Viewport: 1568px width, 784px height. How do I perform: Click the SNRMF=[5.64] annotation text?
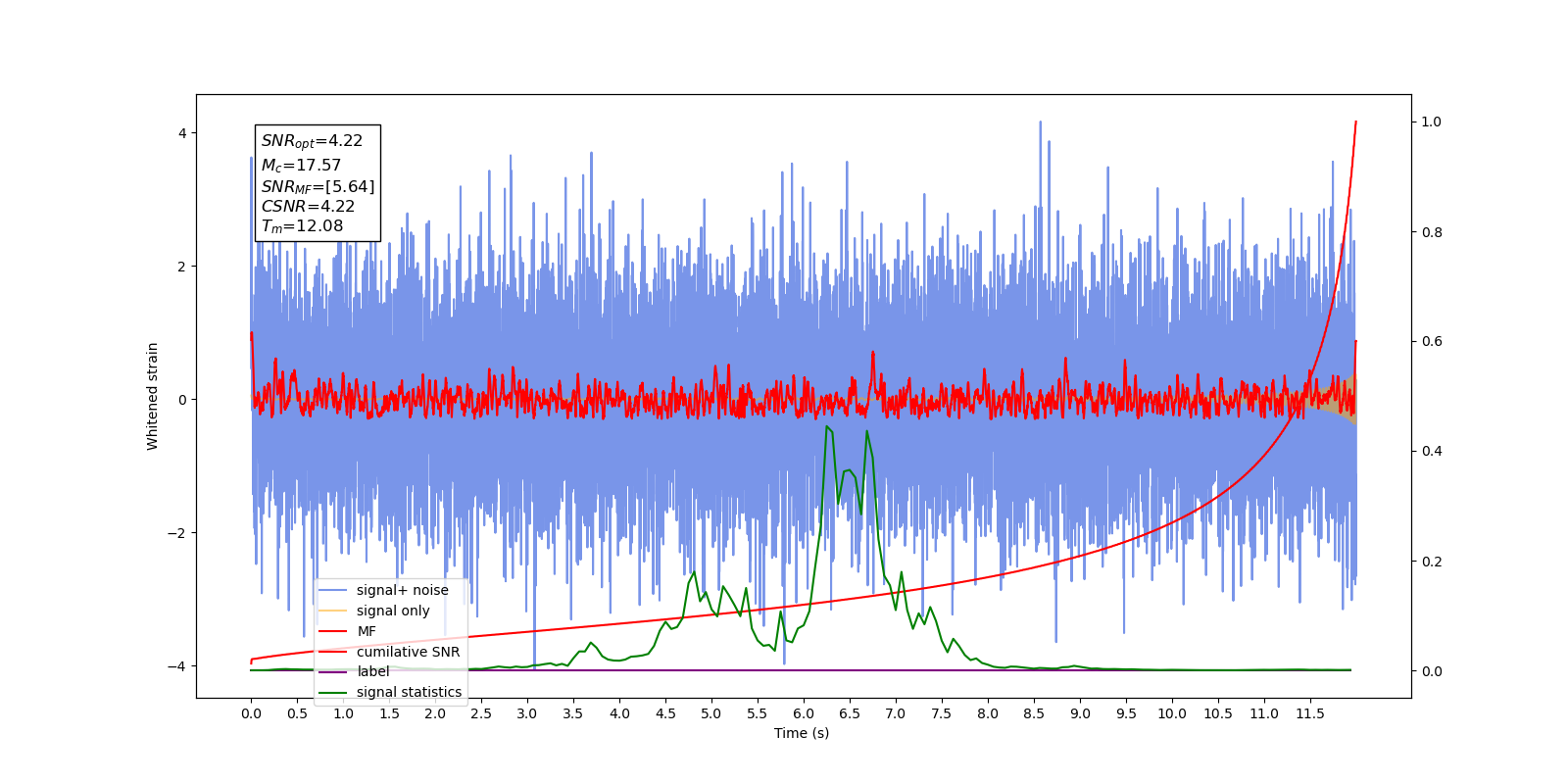(318, 186)
